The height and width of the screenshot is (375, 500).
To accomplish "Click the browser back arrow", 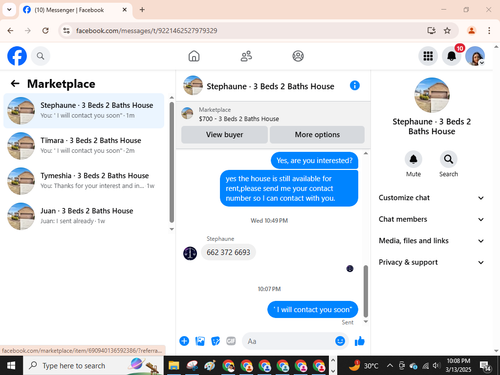I will tap(10, 31).
